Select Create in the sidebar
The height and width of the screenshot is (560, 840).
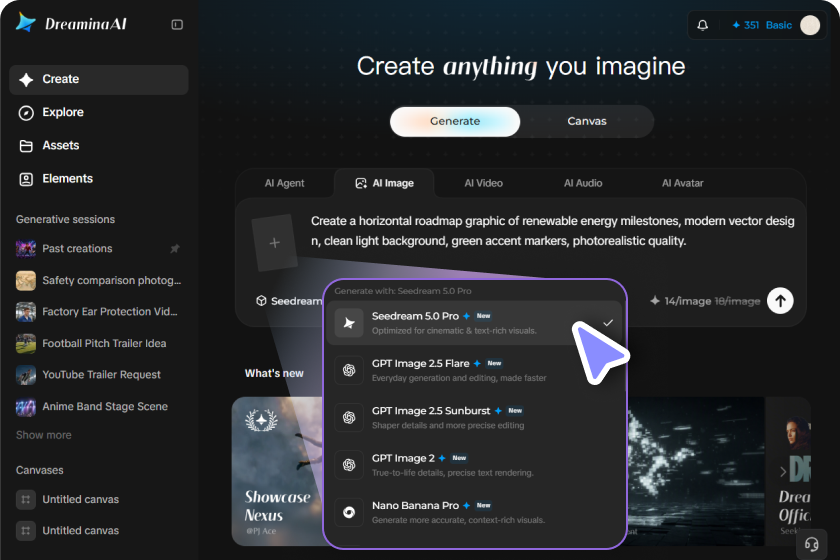99,79
